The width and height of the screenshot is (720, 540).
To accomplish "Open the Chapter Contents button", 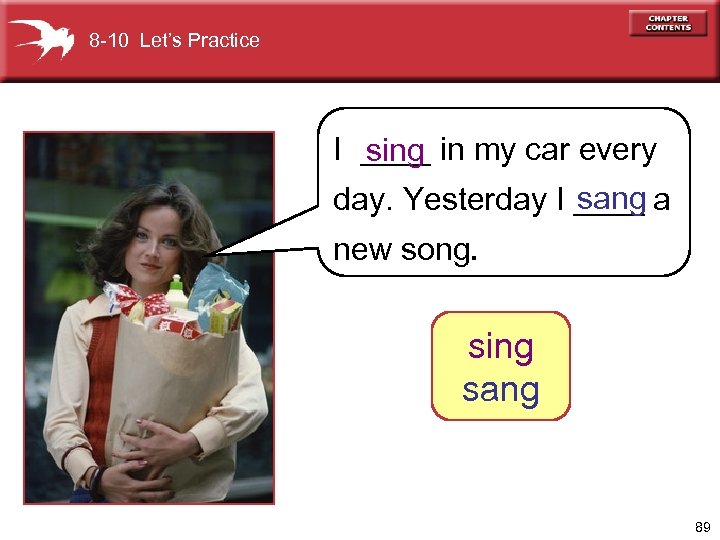I will [668, 23].
